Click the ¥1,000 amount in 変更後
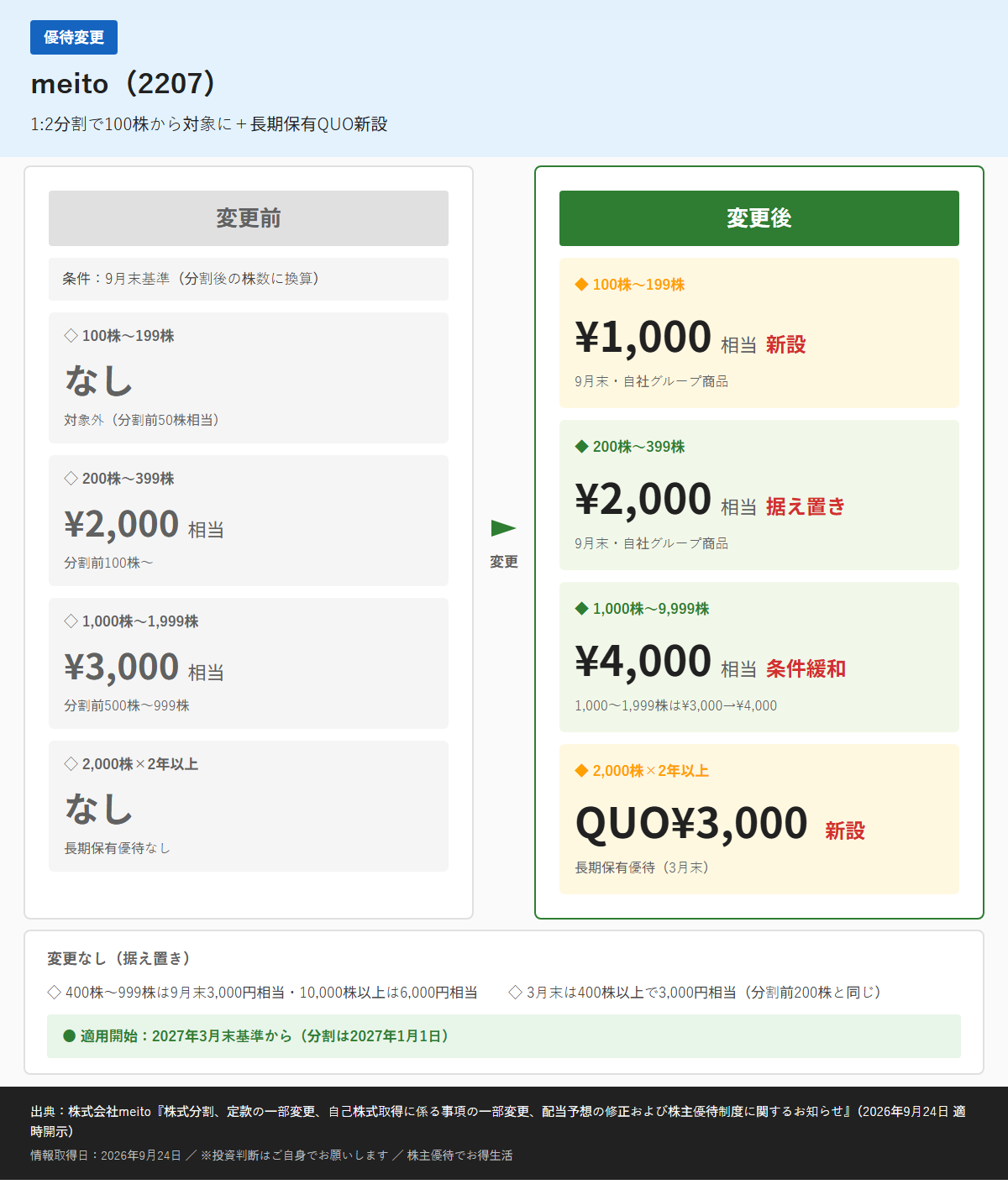This screenshot has height=1200, width=1008. pyautogui.click(x=643, y=337)
